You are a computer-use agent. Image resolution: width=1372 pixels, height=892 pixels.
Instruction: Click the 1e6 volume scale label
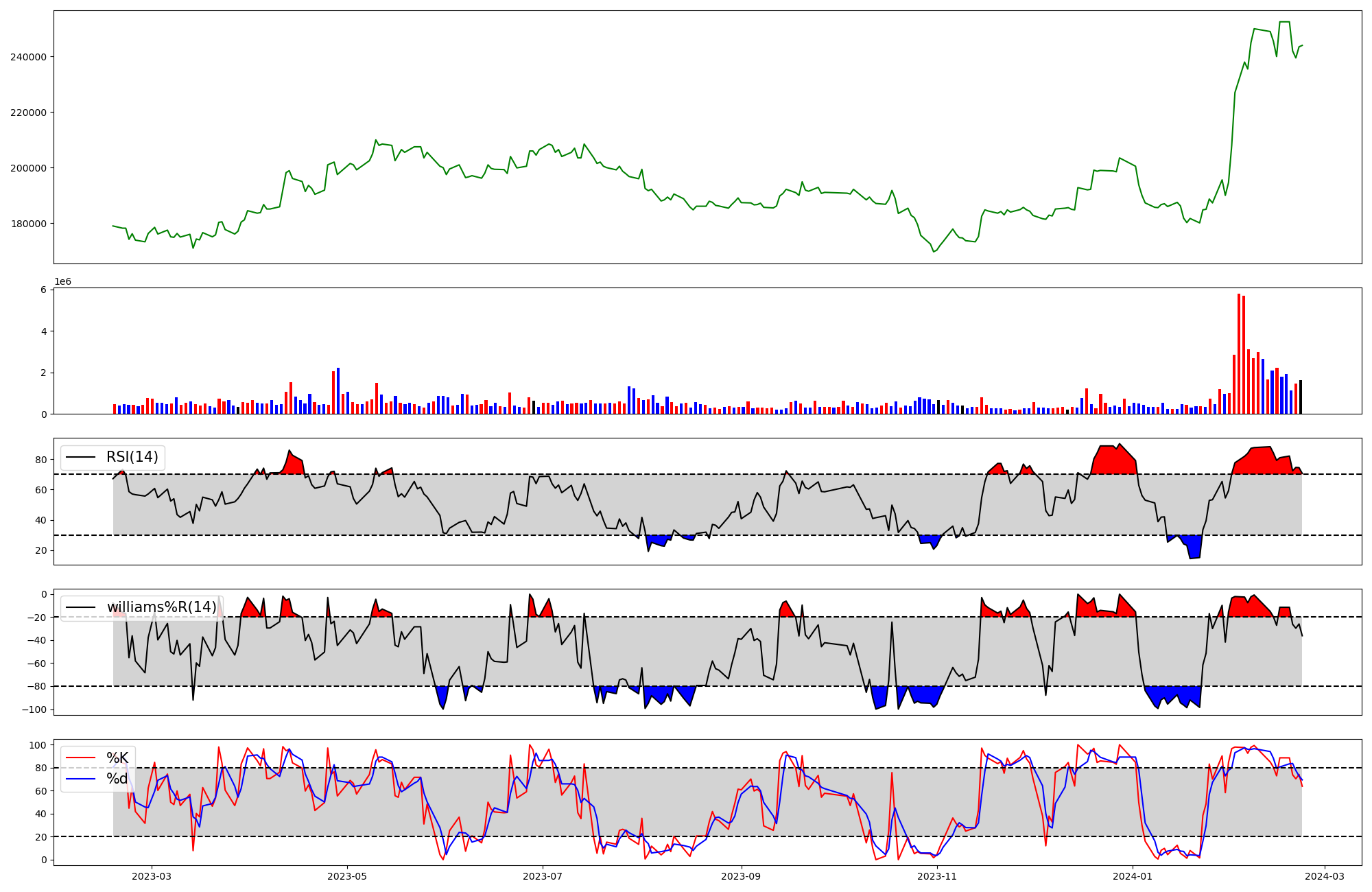(x=62, y=282)
